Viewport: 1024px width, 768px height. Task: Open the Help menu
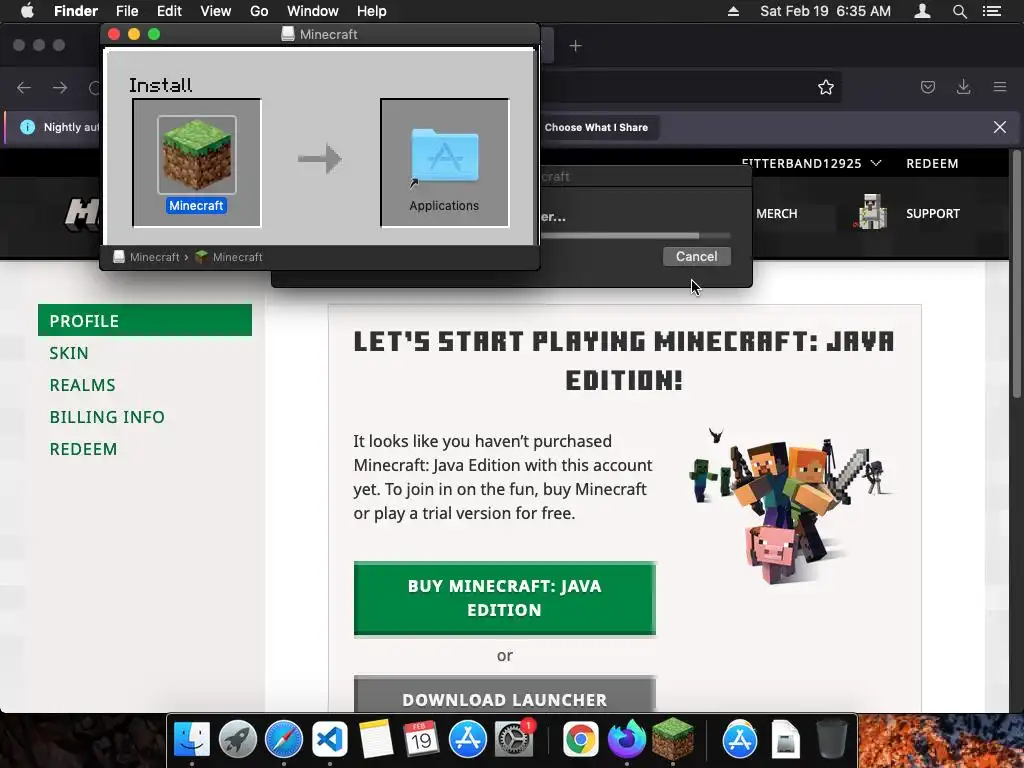point(372,11)
